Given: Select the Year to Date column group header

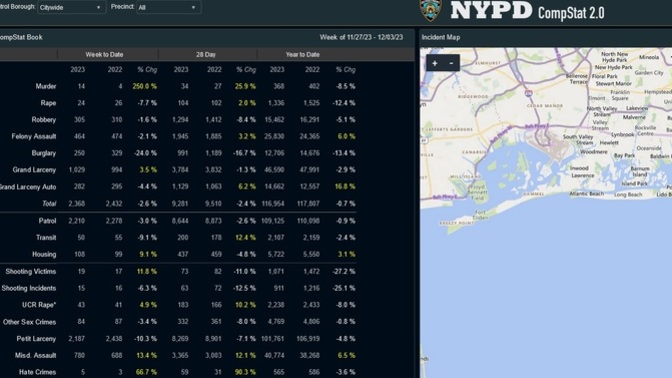Looking at the screenshot, I should [x=303, y=54].
